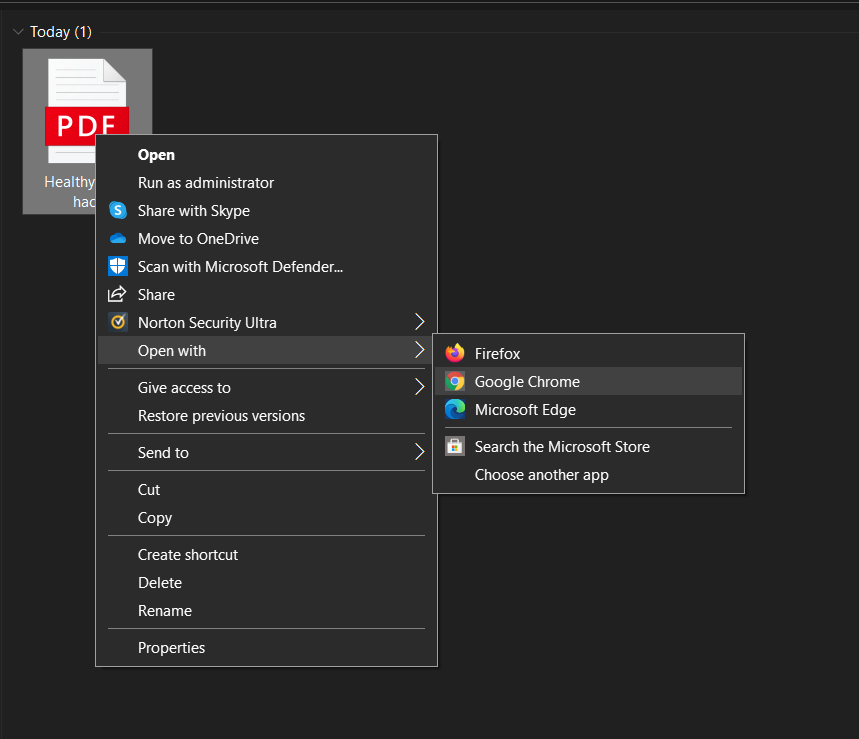Click the Today (1) group label
Screen dimensions: 859x739
[61, 32]
